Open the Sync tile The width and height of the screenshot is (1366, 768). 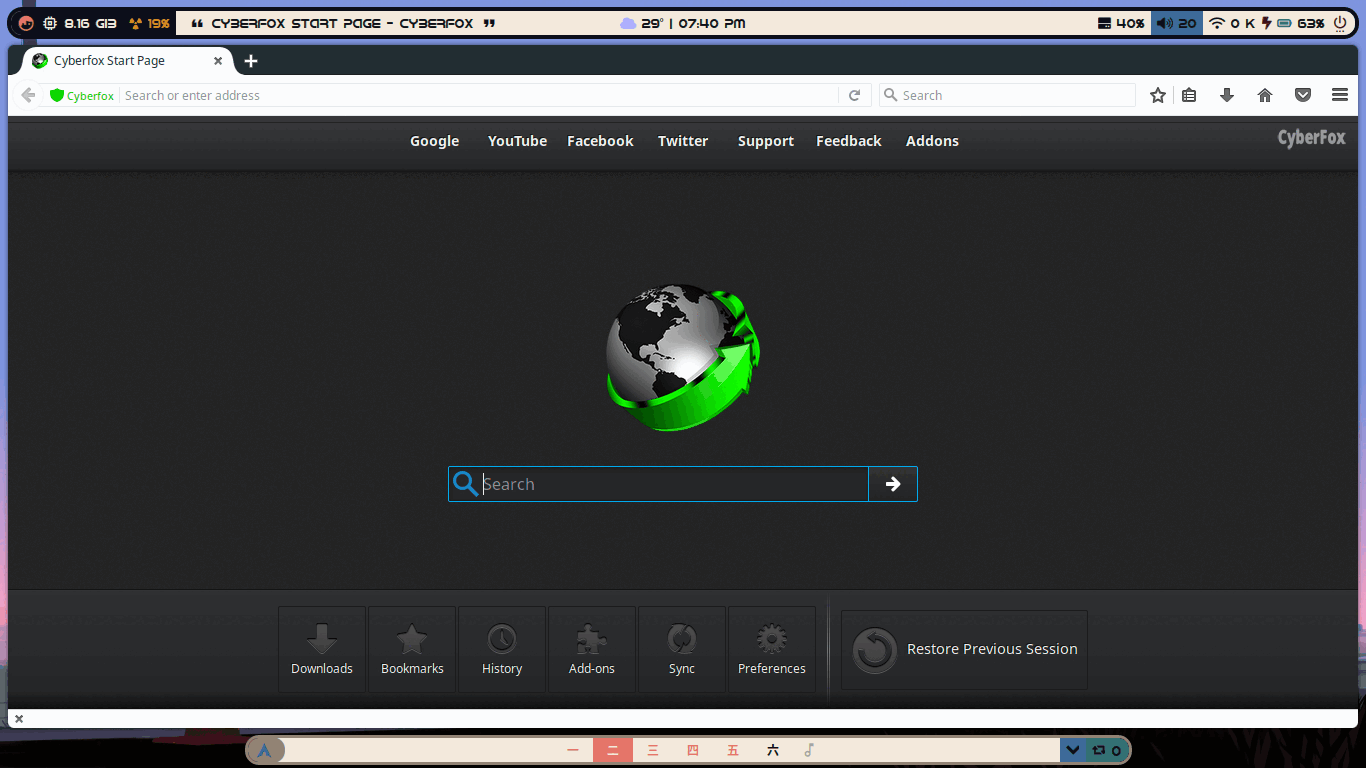682,650
